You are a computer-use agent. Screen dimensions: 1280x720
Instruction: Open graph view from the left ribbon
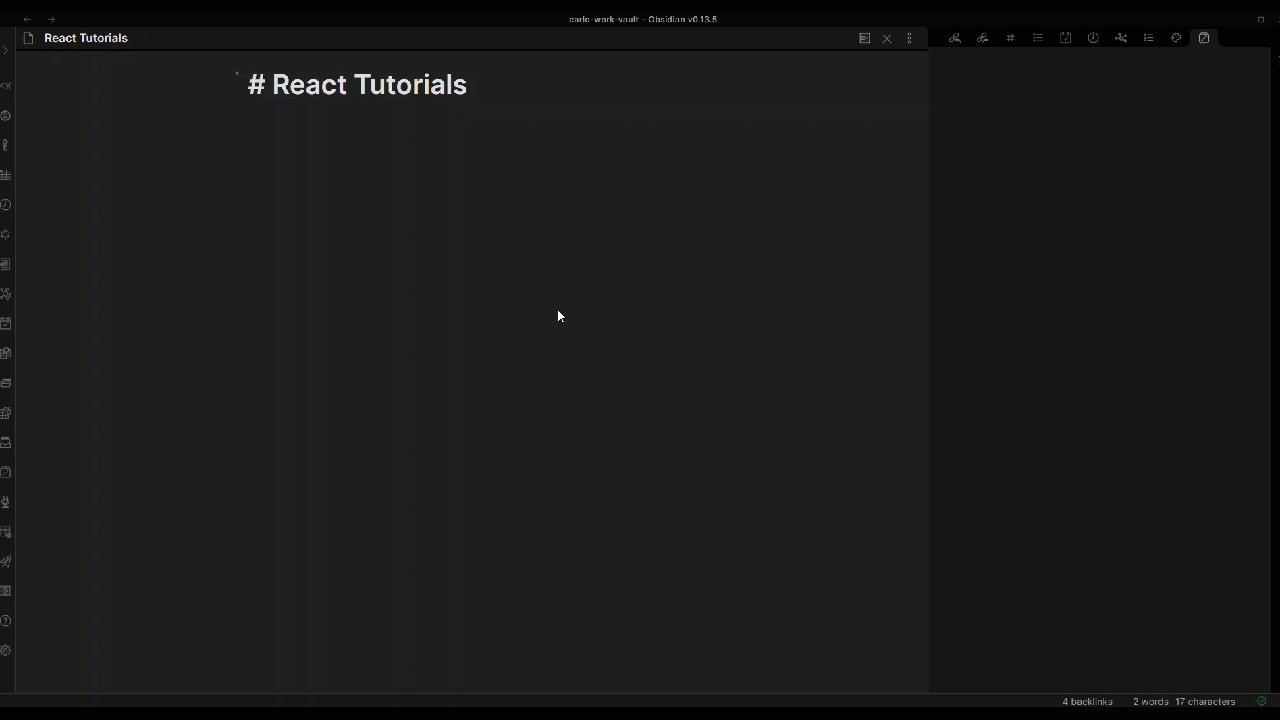[x=5, y=294]
